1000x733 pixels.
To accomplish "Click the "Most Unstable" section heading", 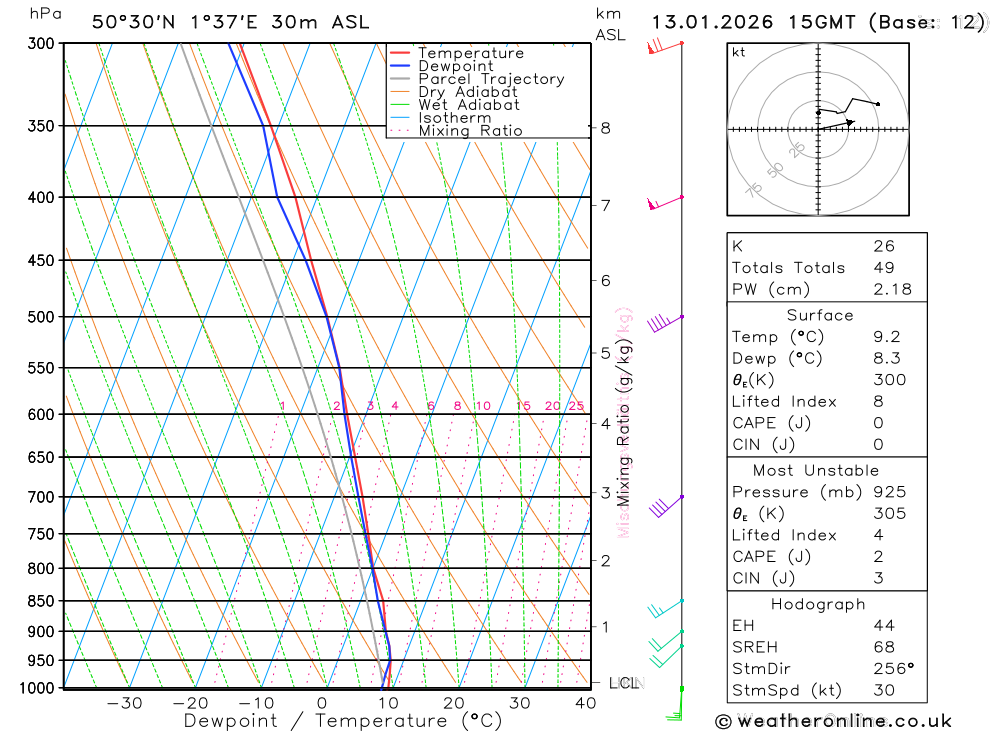I will (816, 471).
